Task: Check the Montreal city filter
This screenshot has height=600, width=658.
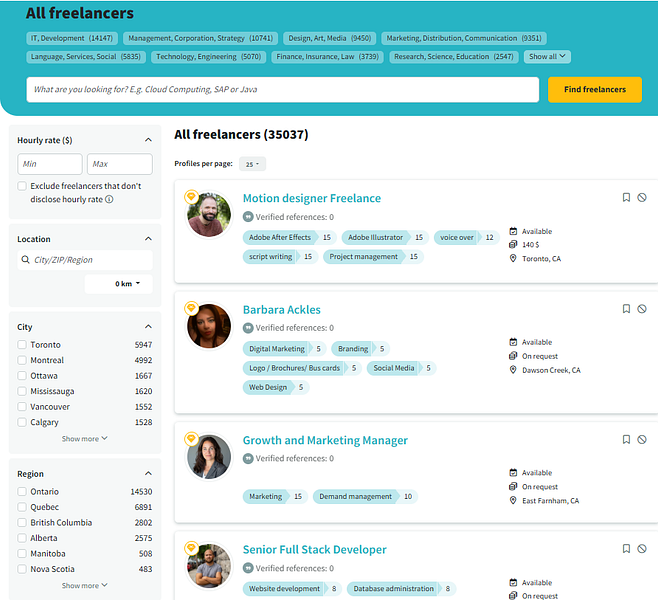Action: coord(22,360)
